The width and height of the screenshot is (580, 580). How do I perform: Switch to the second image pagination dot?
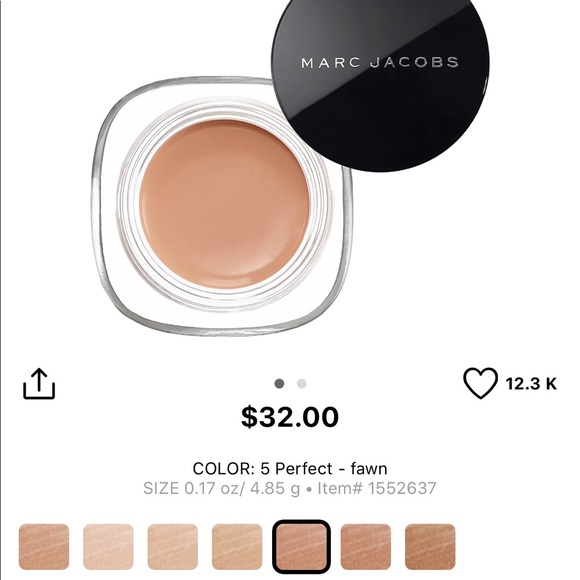[x=301, y=384]
